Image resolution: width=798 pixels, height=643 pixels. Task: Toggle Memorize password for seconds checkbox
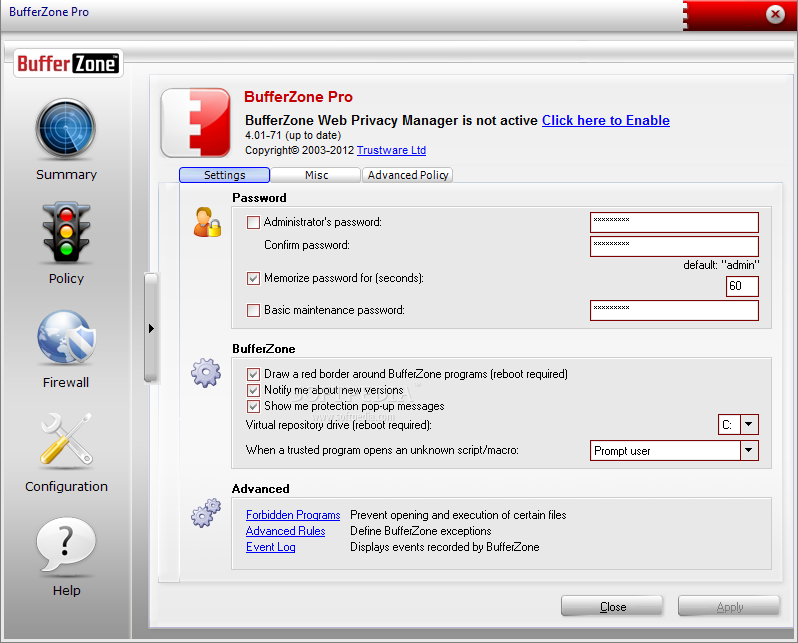253,278
